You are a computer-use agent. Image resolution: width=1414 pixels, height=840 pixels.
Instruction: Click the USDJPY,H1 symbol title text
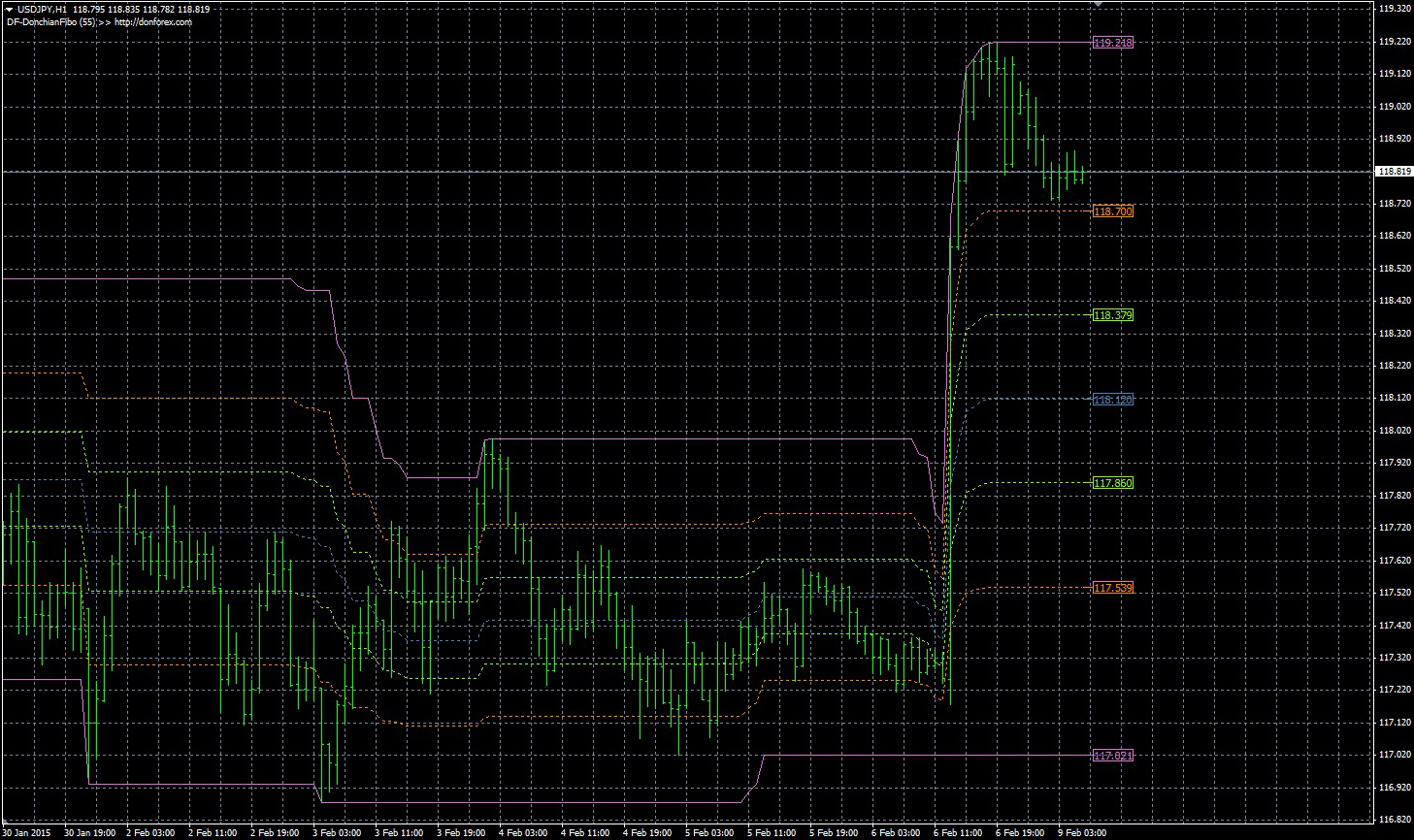[43, 9]
